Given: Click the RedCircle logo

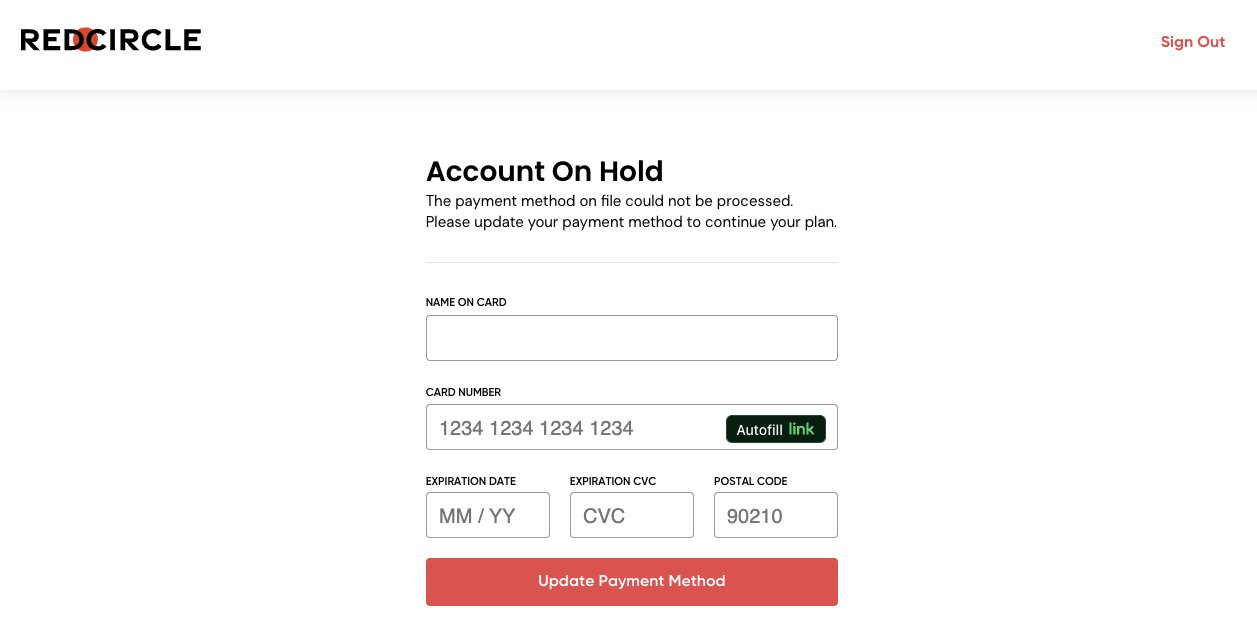Looking at the screenshot, I should pyautogui.click(x=111, y=40).
